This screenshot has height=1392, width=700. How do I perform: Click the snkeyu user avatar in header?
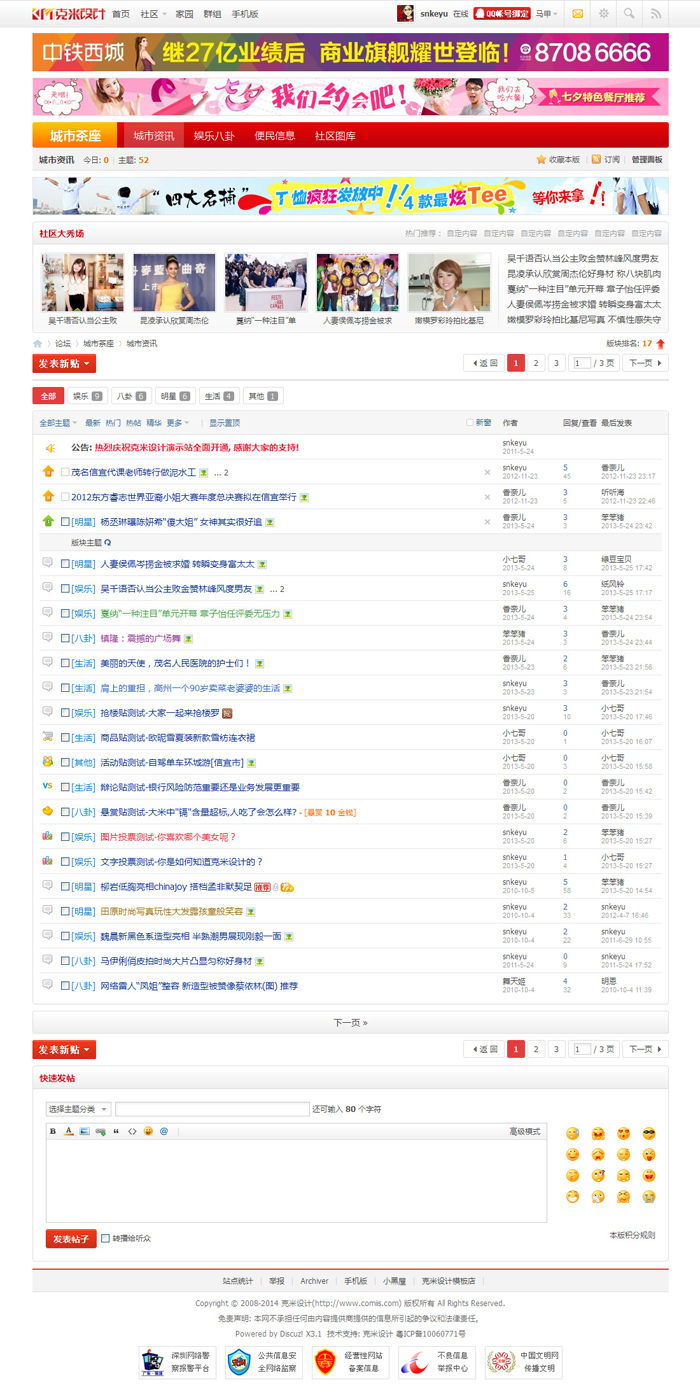point(406,14)
